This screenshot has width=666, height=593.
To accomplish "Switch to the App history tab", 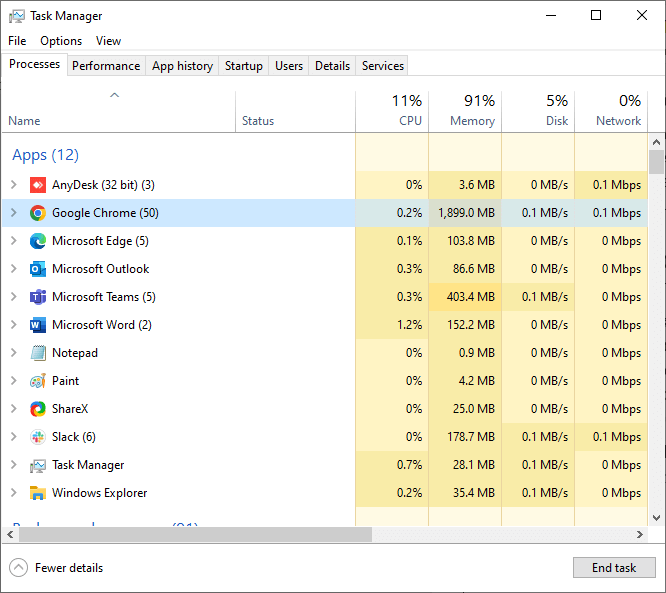I will tap(182, 66).
